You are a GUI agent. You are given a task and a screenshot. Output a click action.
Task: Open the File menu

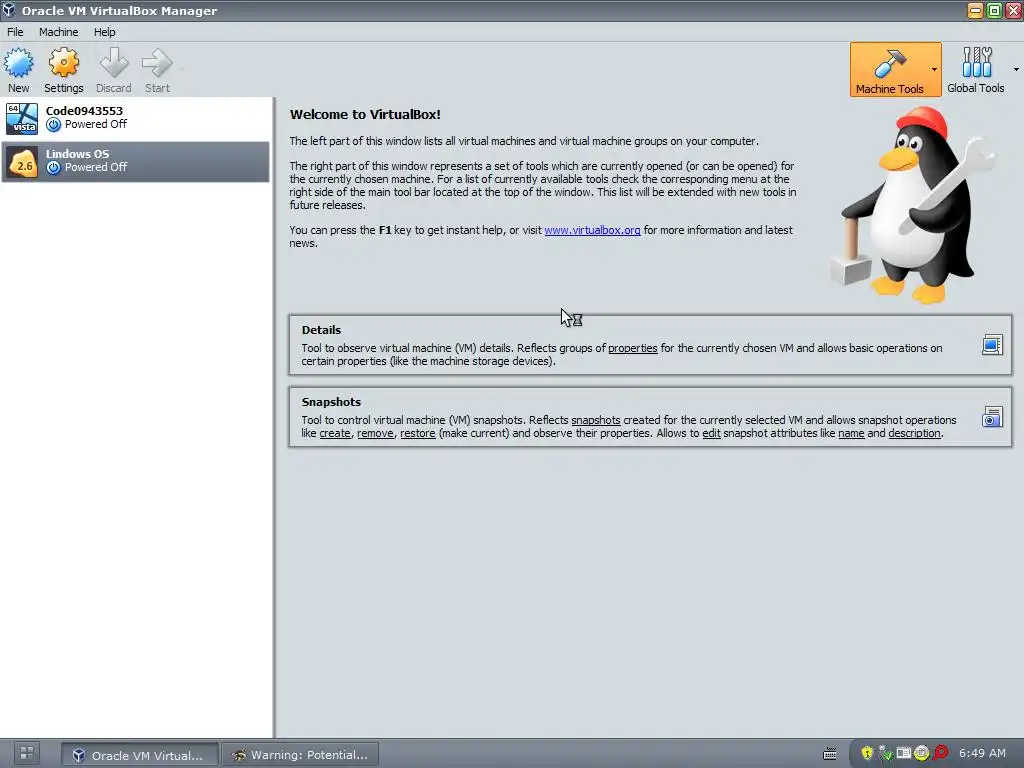(15, 32)
